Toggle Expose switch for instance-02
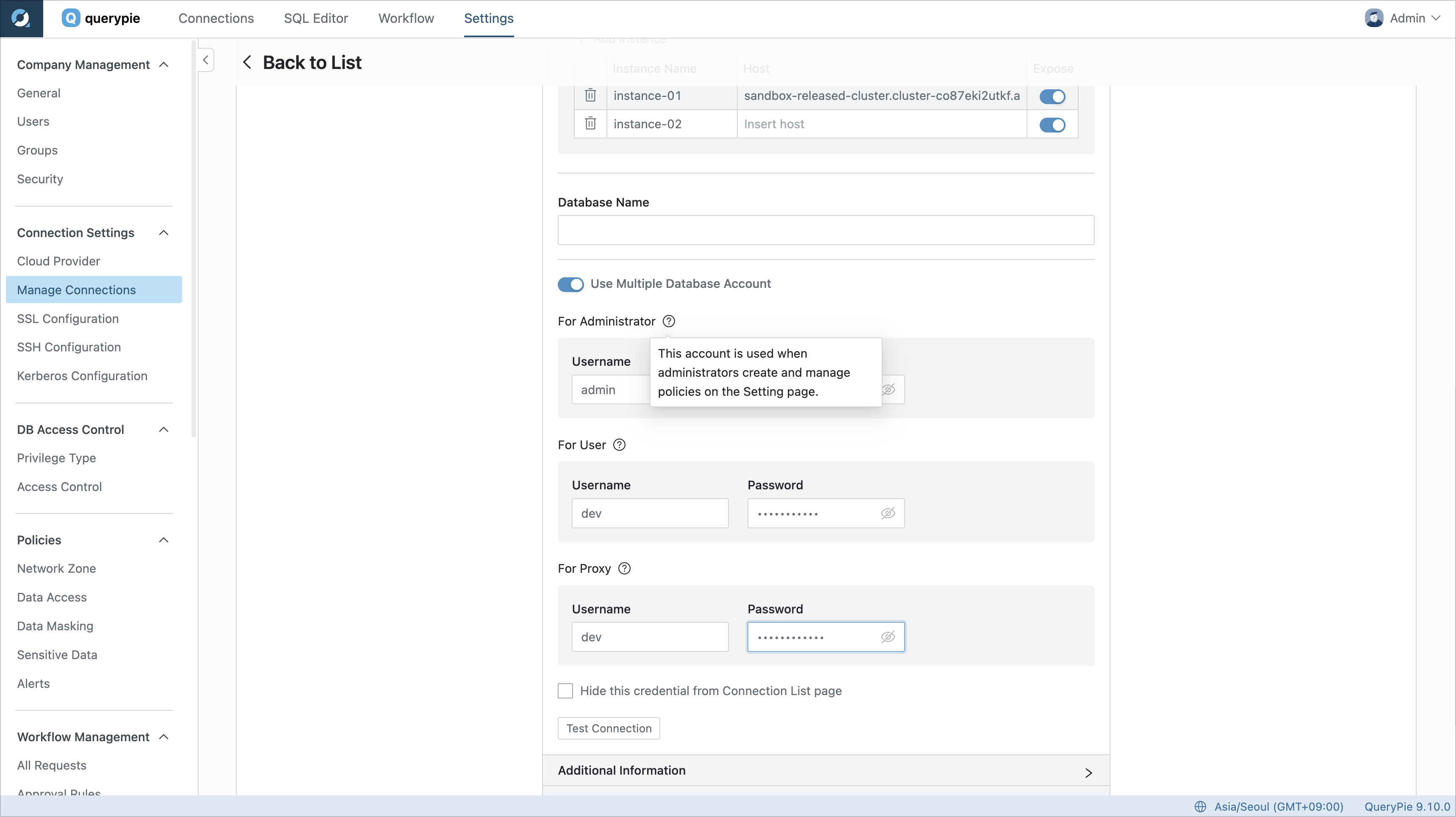This screenshot has height=817, width=1456. [x=1052, y=124]
